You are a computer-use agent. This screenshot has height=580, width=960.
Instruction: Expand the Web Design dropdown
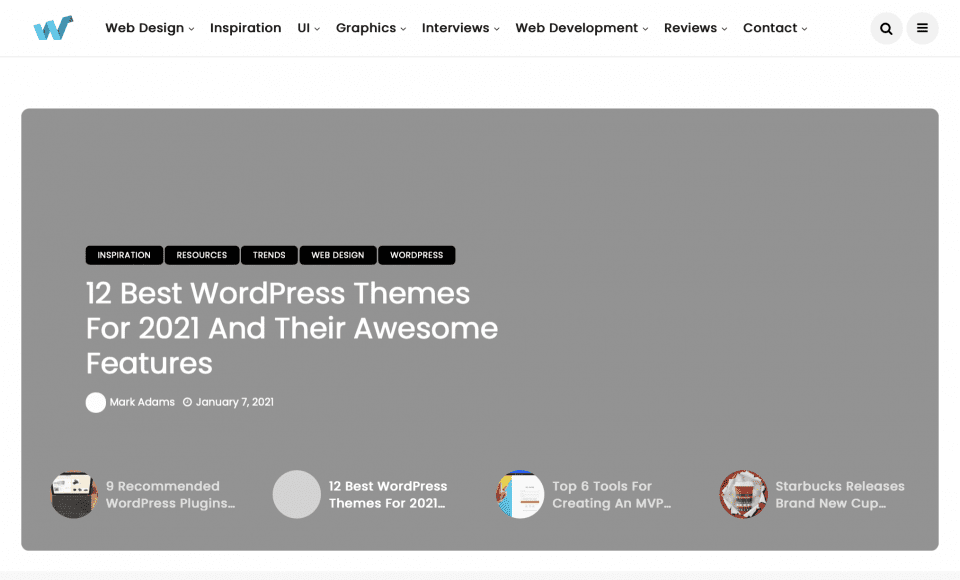(x=144, y=28)
